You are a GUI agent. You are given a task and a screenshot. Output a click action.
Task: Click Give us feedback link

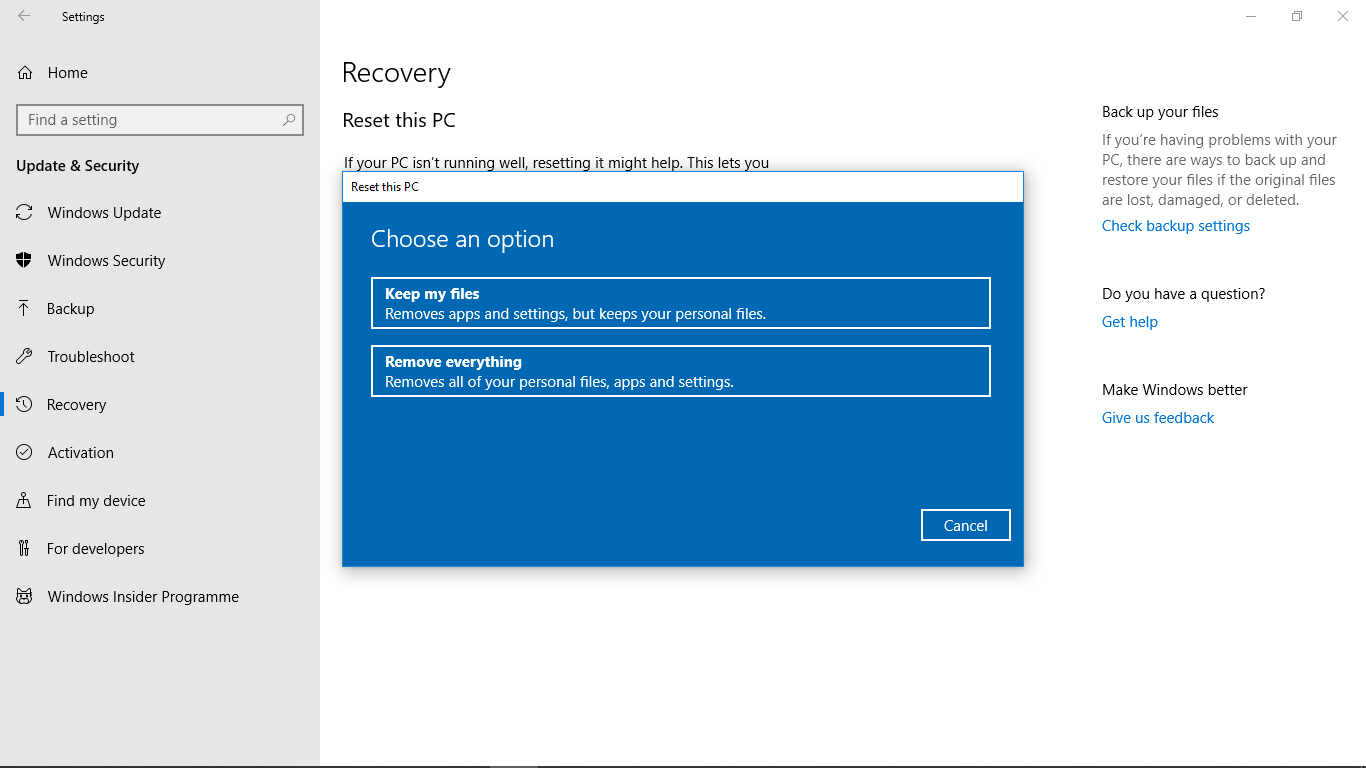(x=1158, y=418)
